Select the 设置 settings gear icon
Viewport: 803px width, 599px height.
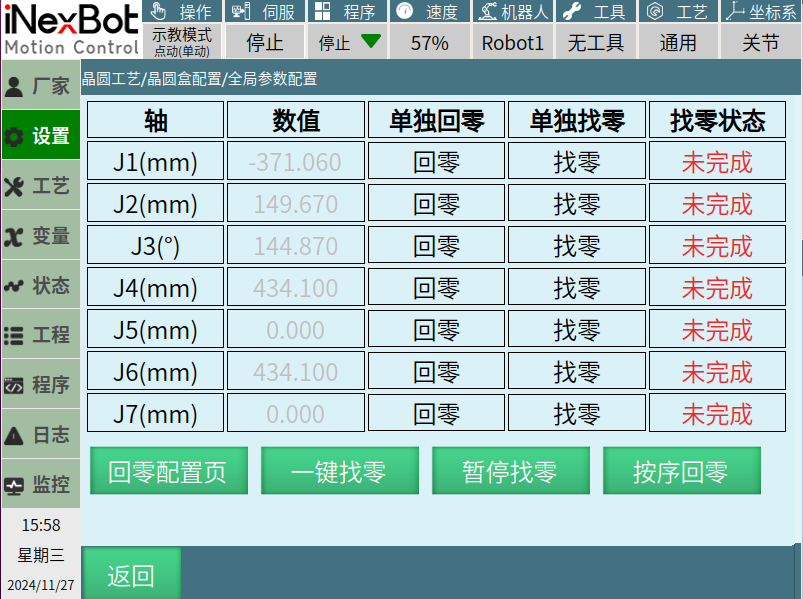pos(14,137)
